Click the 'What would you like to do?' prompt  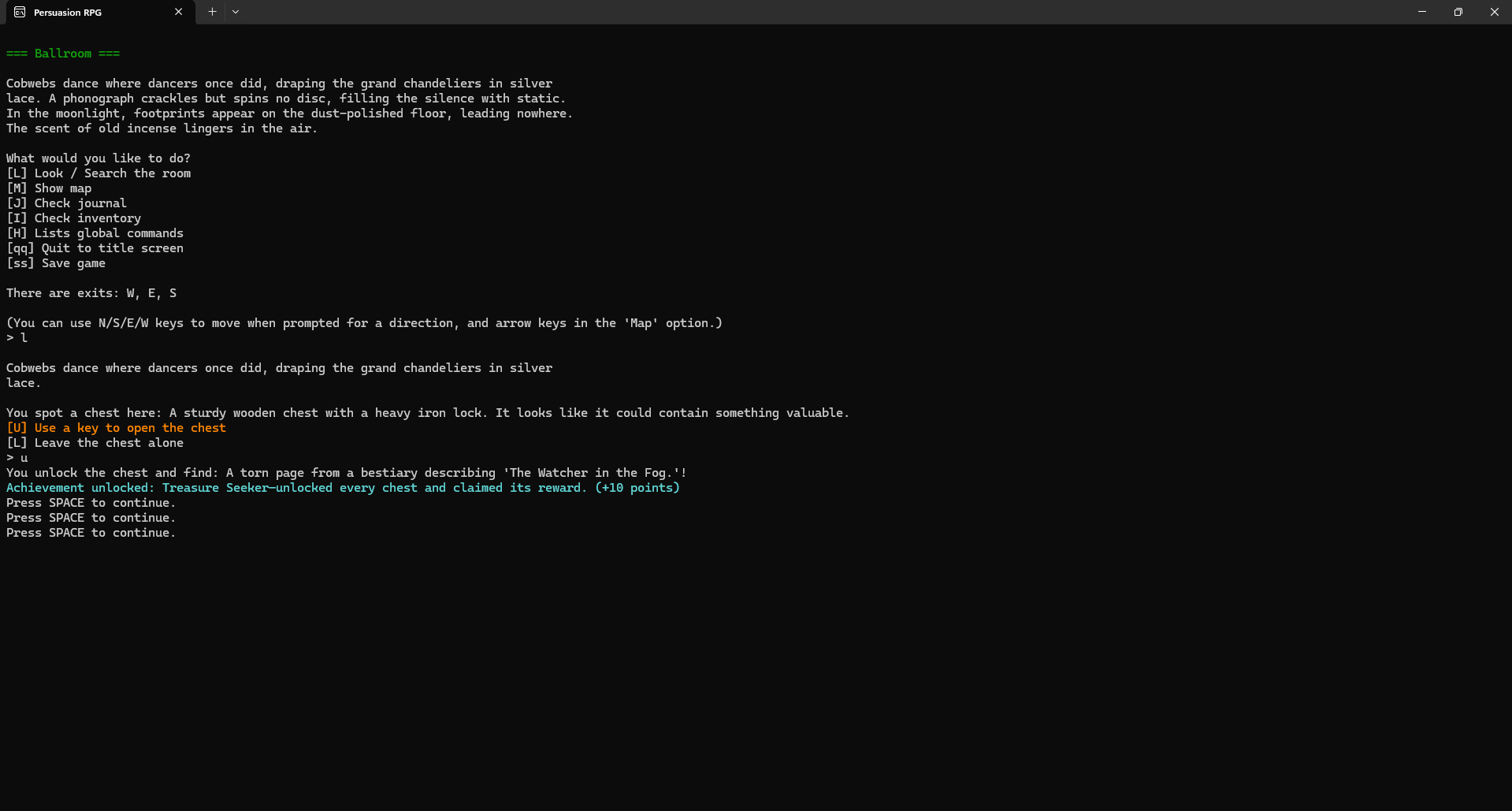tap(98, 158)
